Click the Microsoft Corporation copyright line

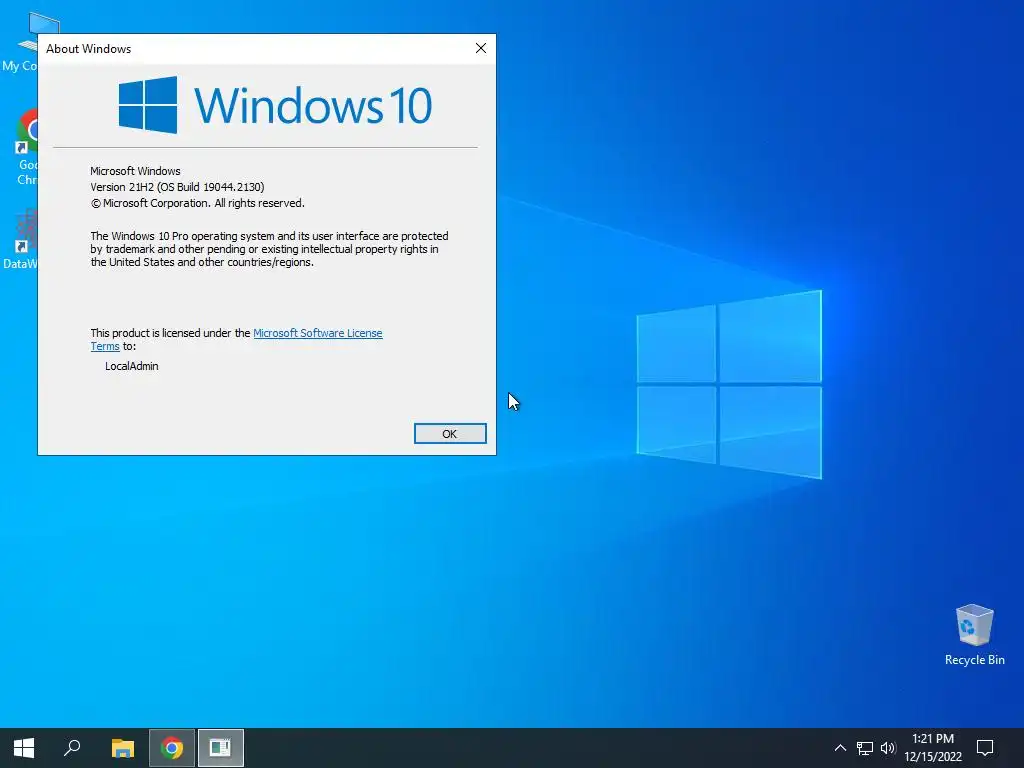pyautogui.click(x=197, y=203)
